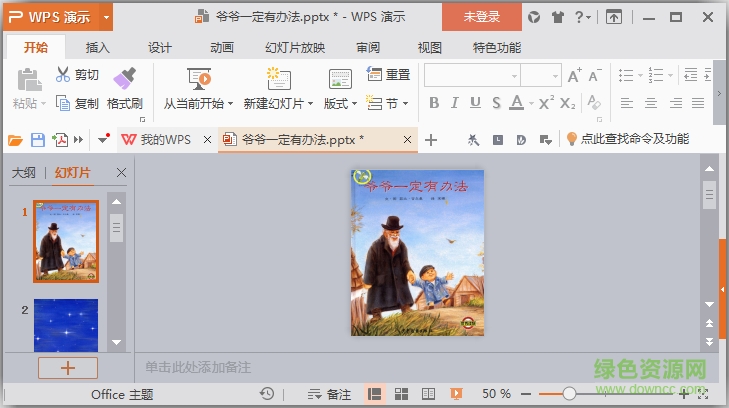Image resolution: width=729 pixels, height=408 pixels.
Task: Open paste options dropdown arrow
Action: [43, 103]
